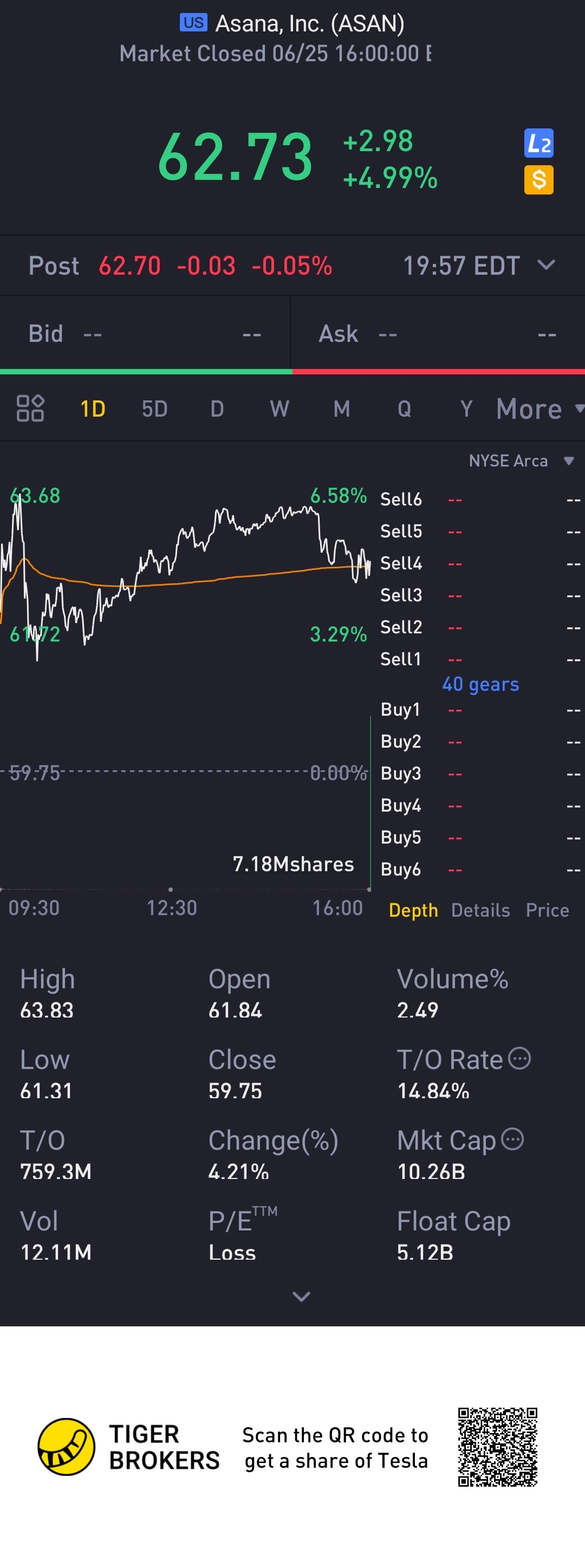Switch to the Details tab
The height and width of the screenshot is (1568, 585).
pos(480,910)
